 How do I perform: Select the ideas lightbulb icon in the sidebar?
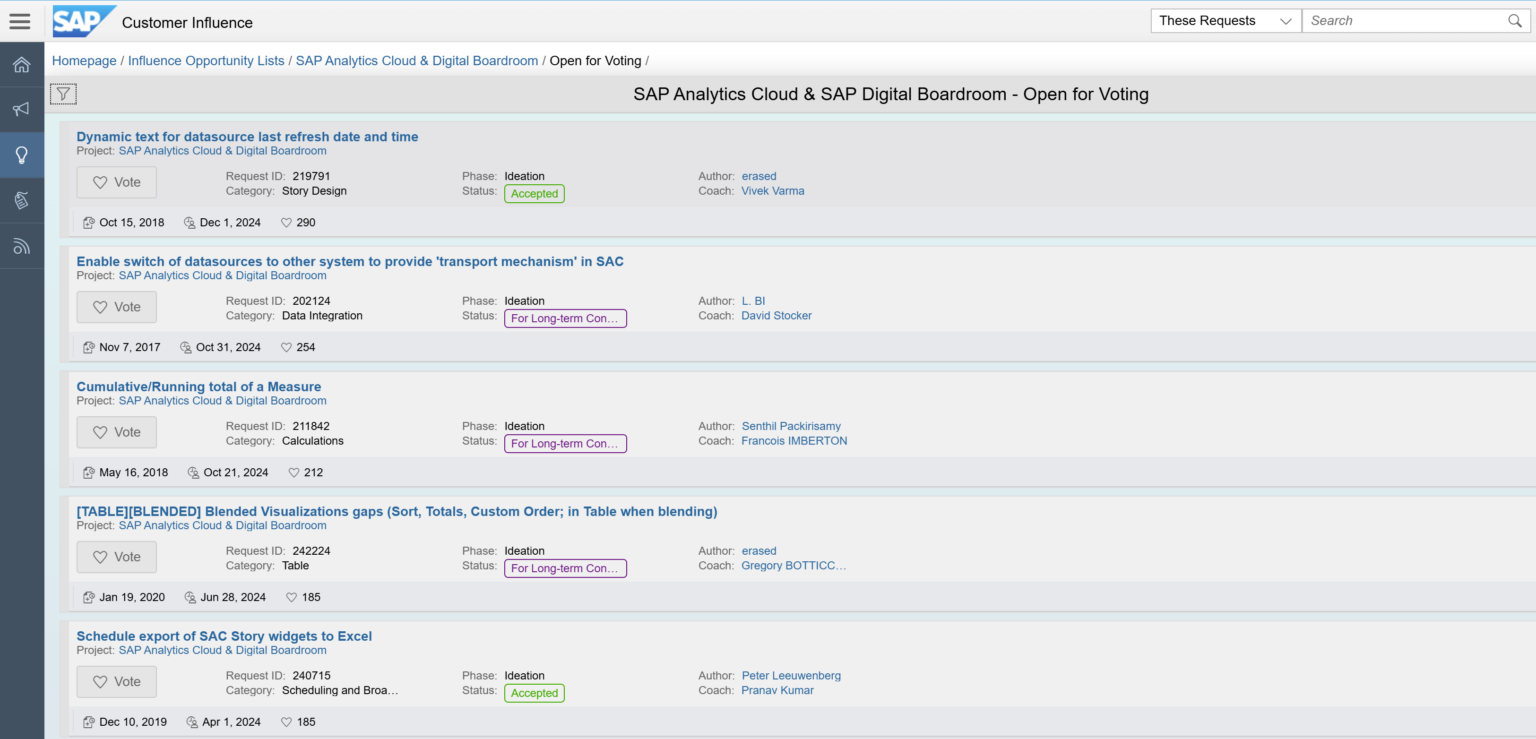pyautogui.click(x=21, y=154)
